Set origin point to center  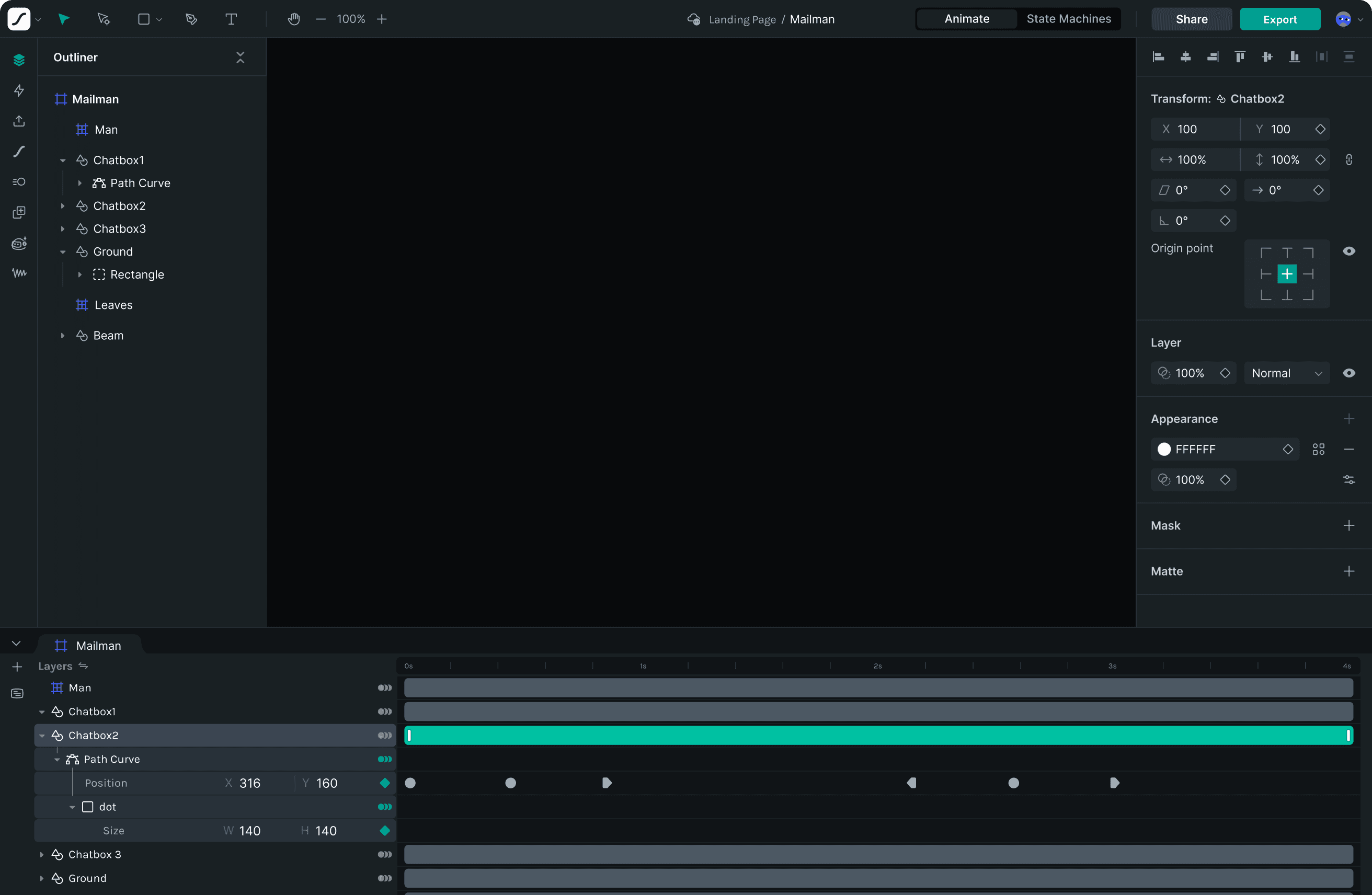point(1287,274)
